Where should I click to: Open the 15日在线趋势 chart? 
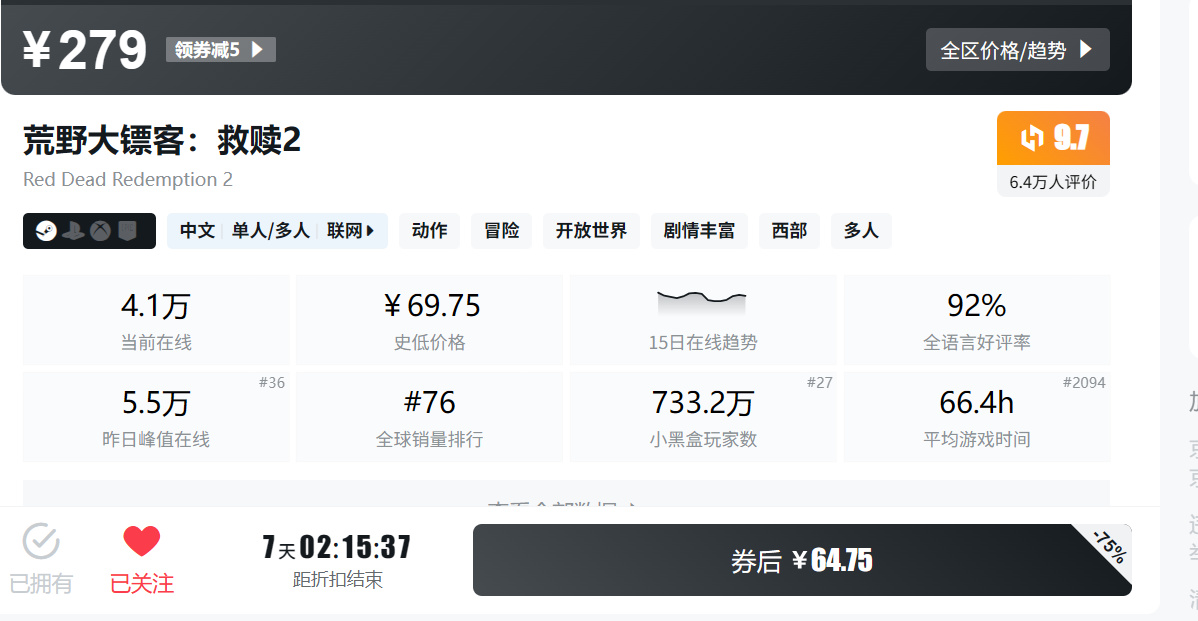703,320
